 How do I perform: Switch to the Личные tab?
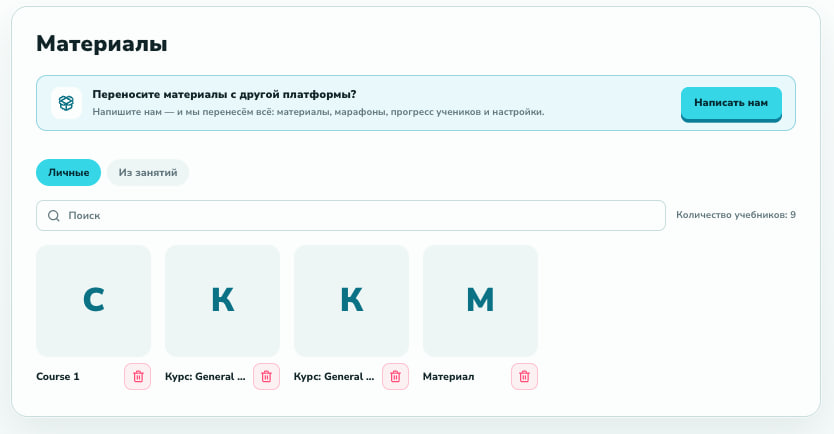coord(69,172)
